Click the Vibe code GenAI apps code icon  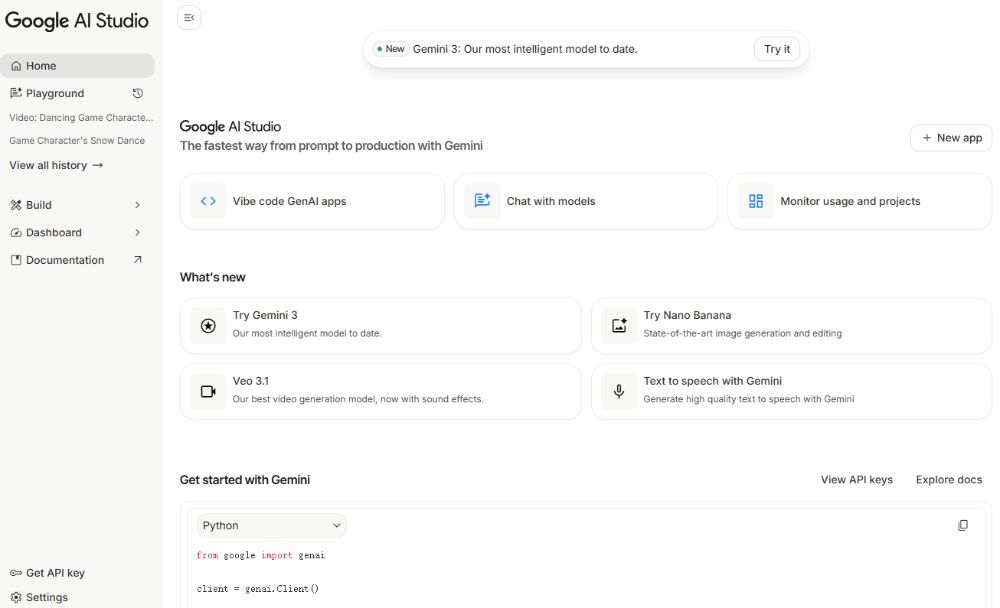208,201
